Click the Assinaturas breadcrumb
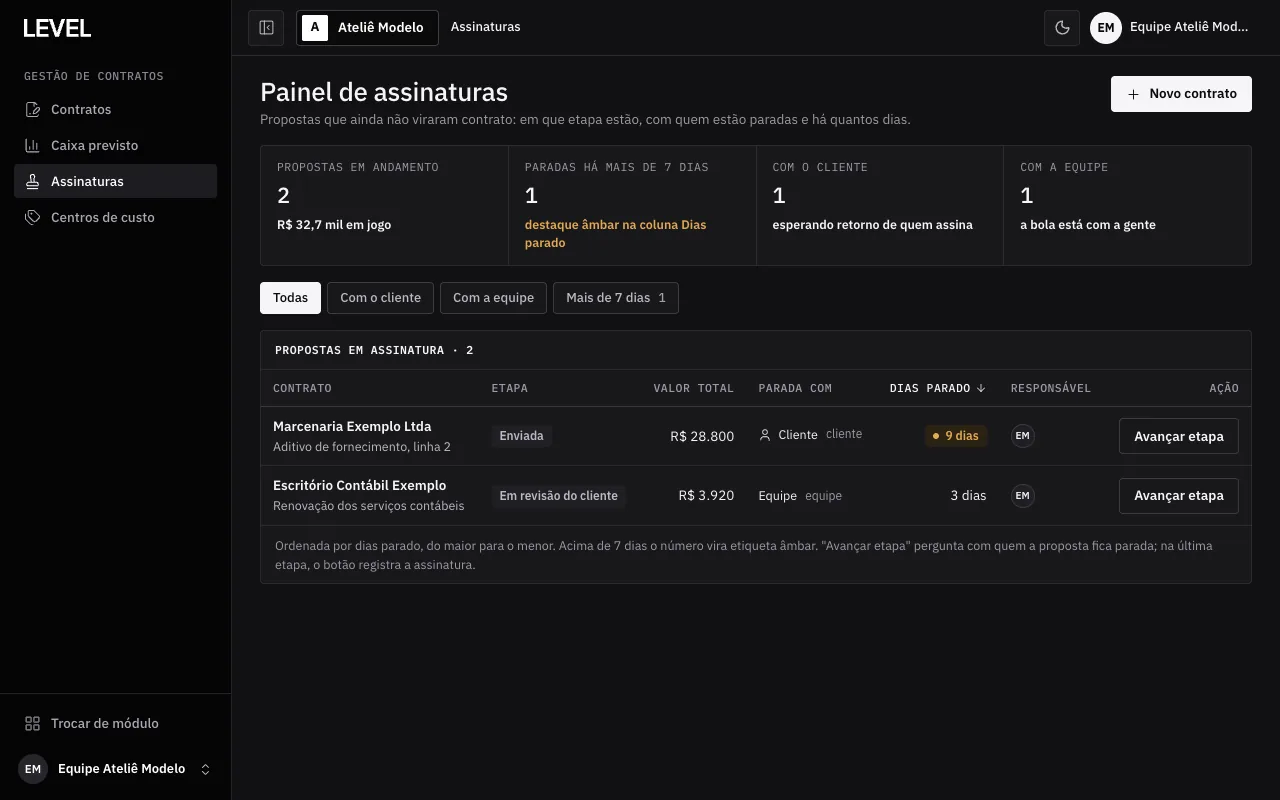This screenshot has width=1280, height=800. tap(485, 27)
